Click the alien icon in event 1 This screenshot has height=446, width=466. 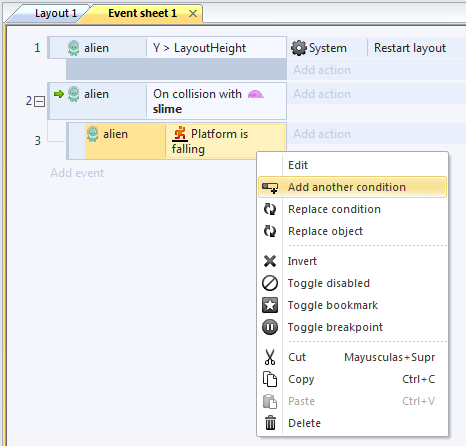click(x=73, y=48)
